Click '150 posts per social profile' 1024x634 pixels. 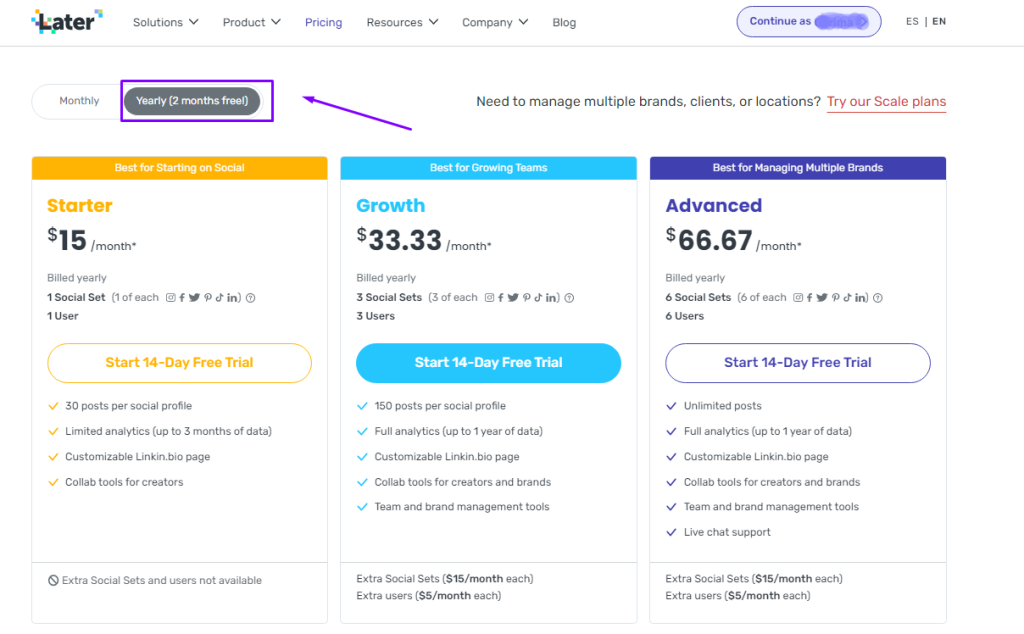pos(440,406)
